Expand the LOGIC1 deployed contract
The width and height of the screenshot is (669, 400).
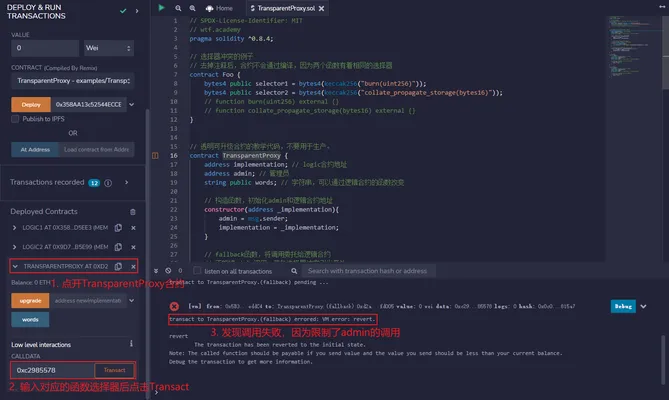tap(15, 228)
